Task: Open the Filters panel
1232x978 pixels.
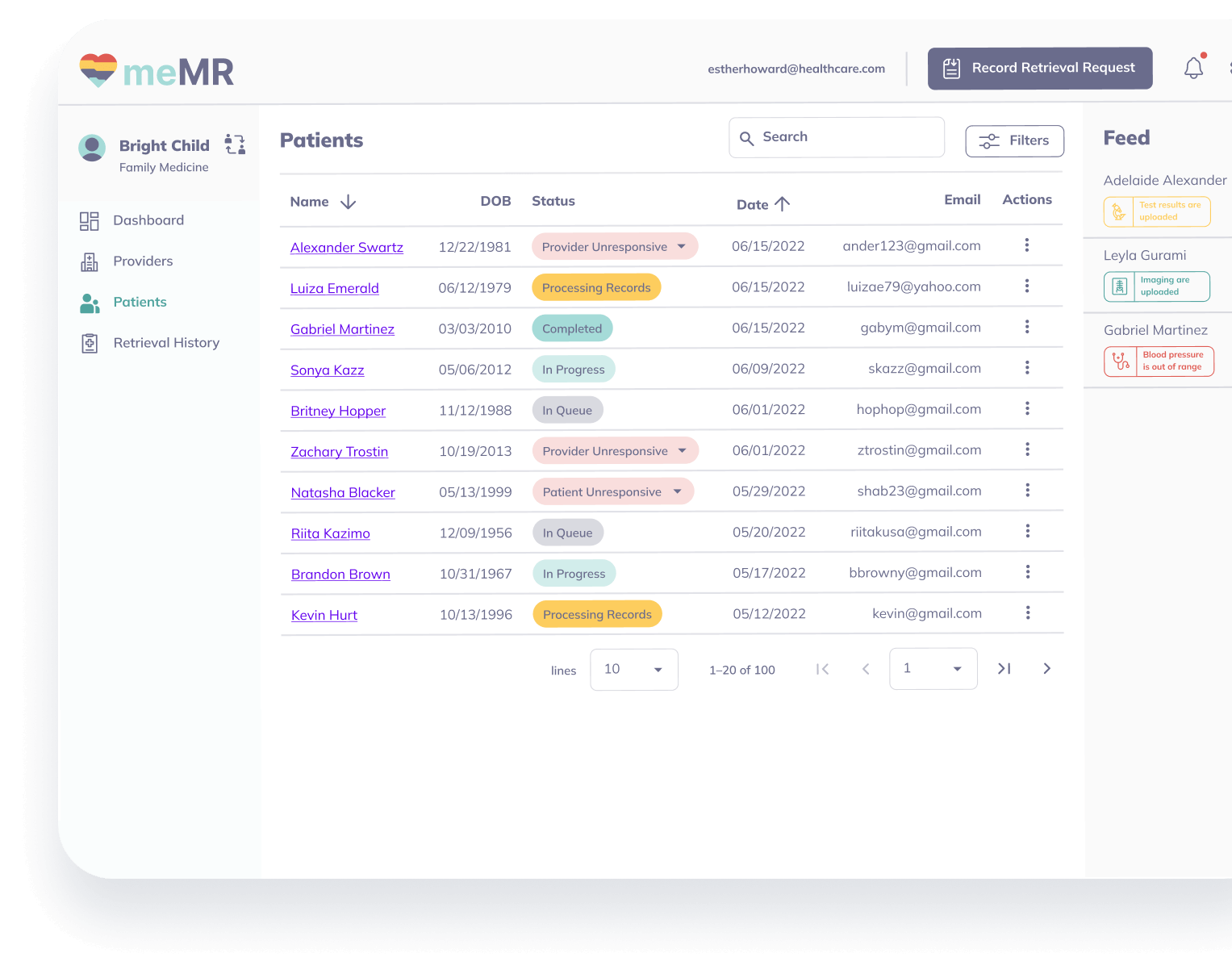Action: pos(1015,141)
